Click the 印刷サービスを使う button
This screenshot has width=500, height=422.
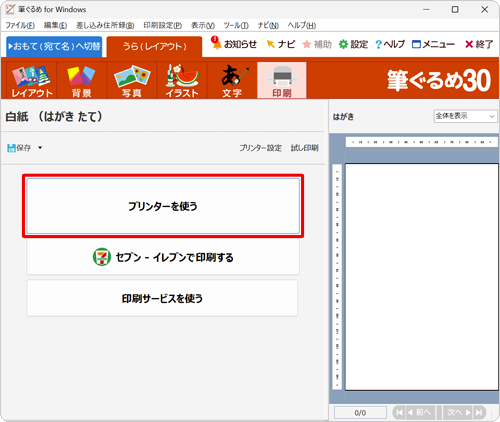(162, 298)
